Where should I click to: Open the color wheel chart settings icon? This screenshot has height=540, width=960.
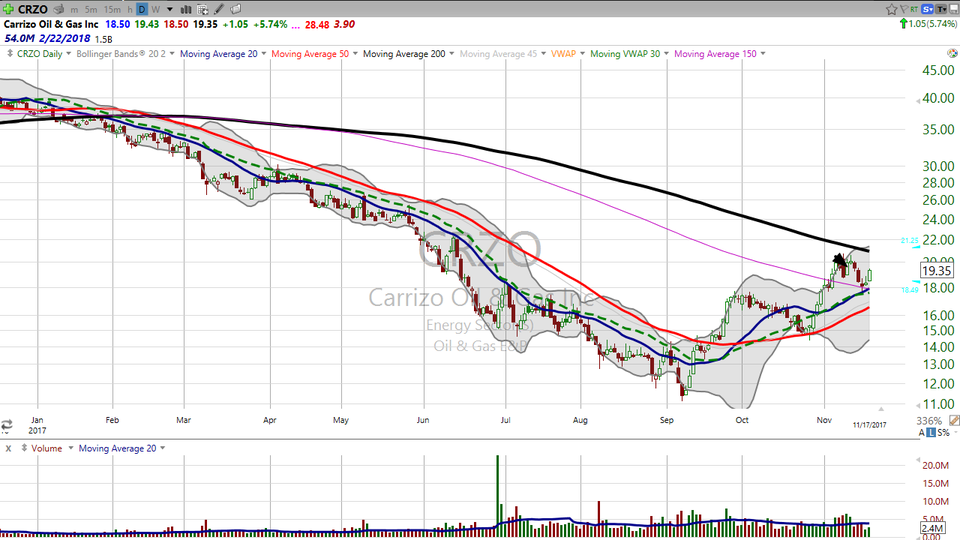pyautogui.click(x=952, y=54)
